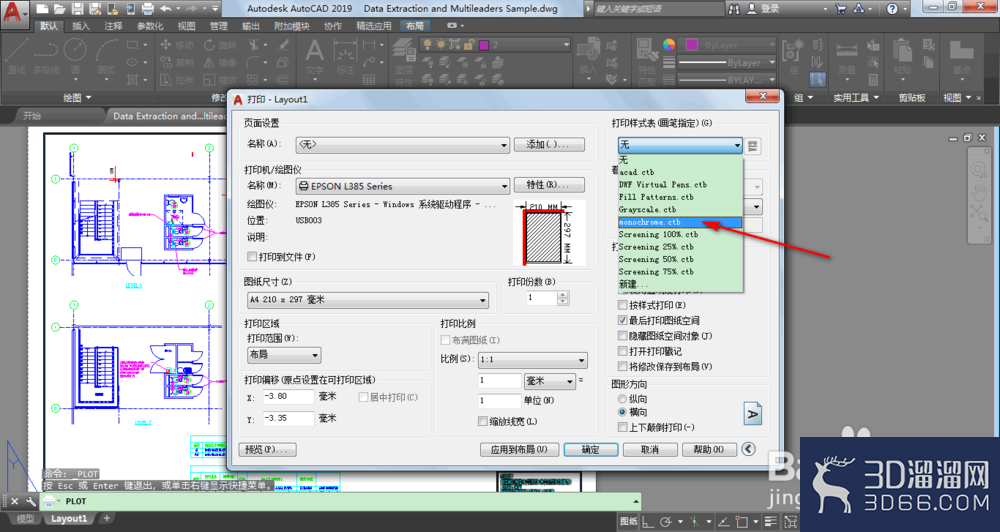
Task: Toggle Hide paperspace objects (隐藏图纸空间对象) checkbox
Action: tap(622, 336)
